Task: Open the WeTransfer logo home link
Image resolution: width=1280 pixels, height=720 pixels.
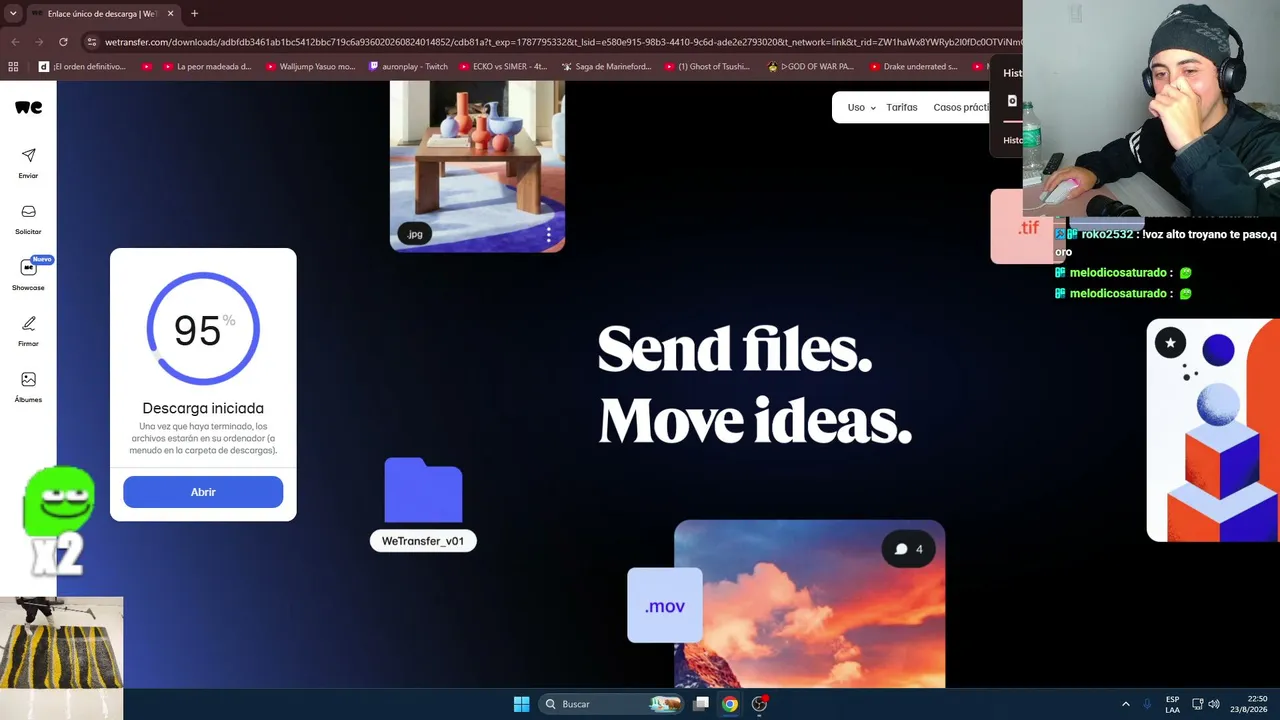Action: (x=28, y=107)
